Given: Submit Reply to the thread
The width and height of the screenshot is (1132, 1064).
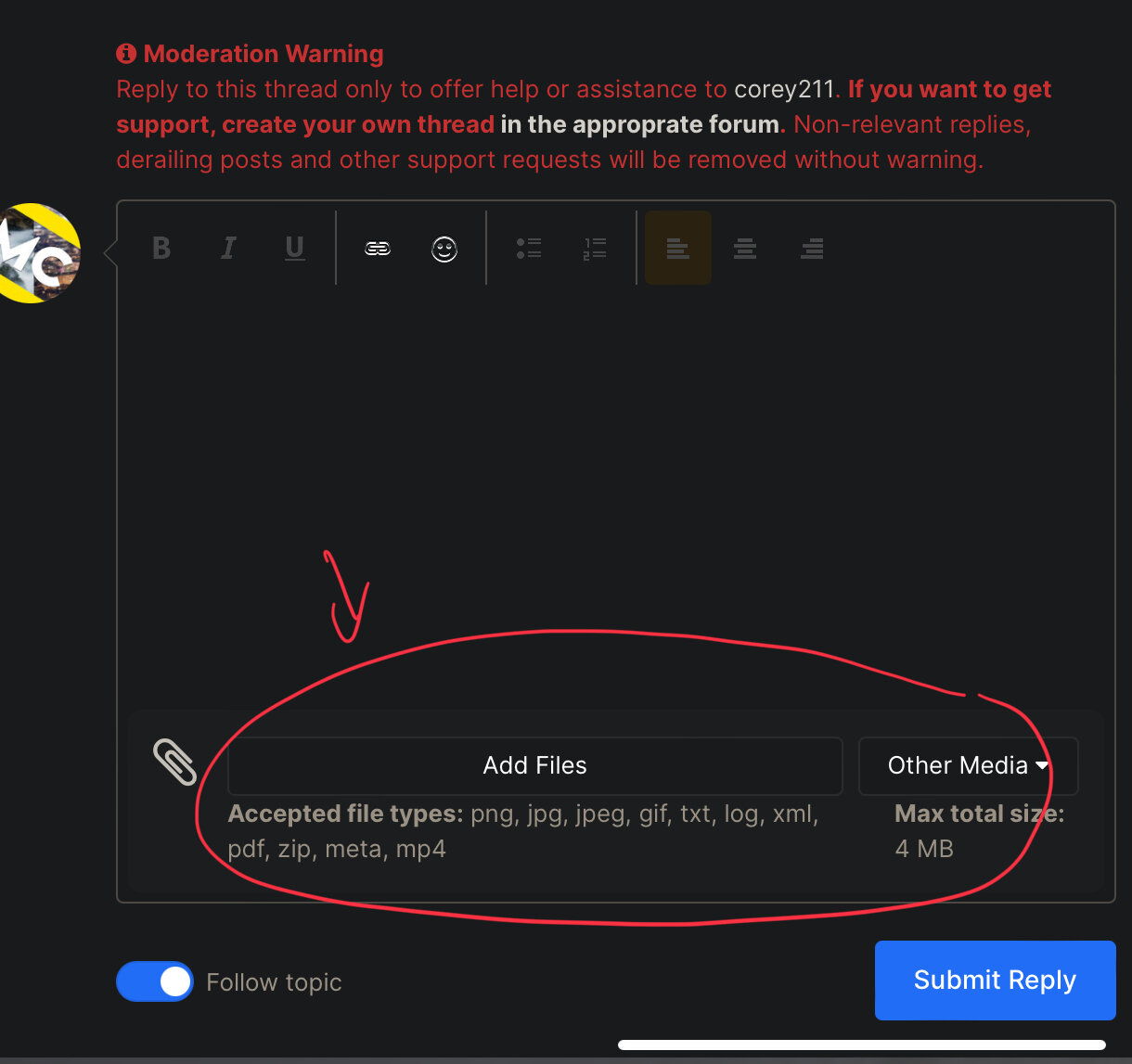Looking at the screenshot, I should (995, 981).
